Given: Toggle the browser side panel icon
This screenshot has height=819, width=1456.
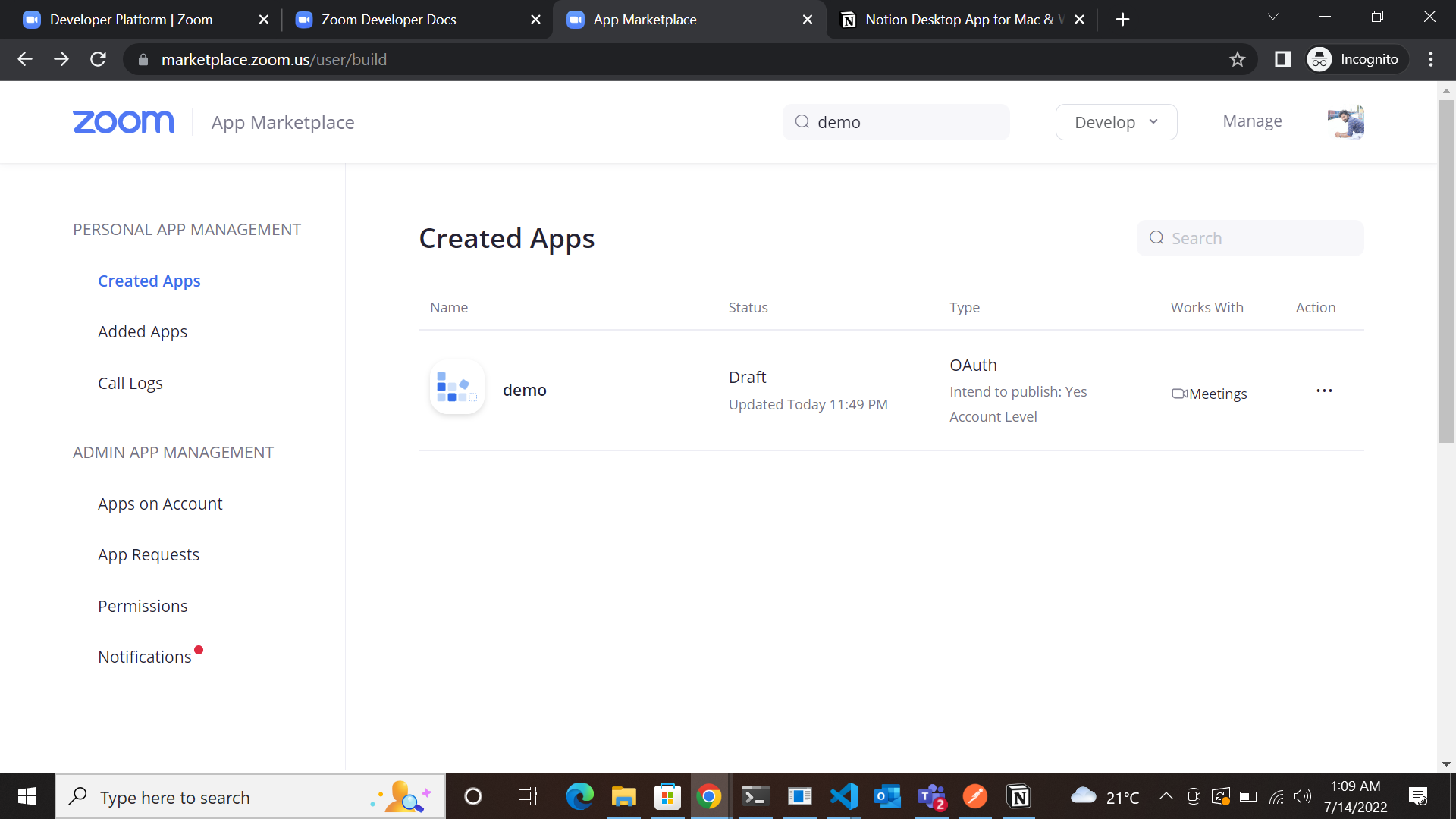Looking at the screenshot, I should [1283, 59].
